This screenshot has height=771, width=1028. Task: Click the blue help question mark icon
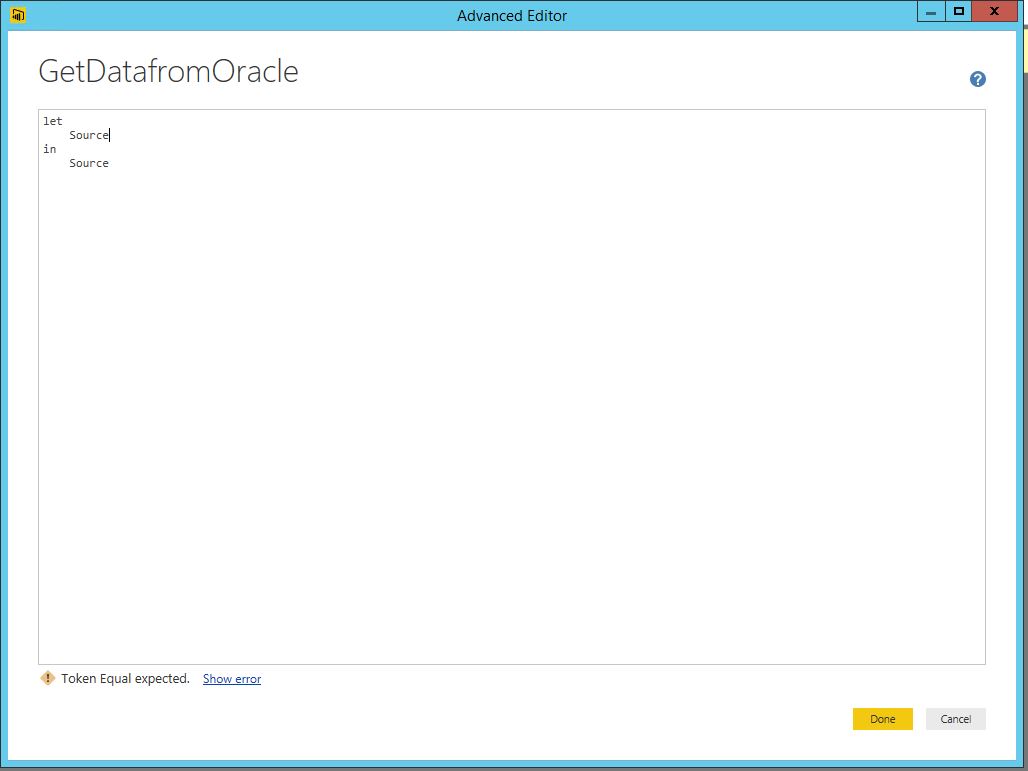point(978,79)
